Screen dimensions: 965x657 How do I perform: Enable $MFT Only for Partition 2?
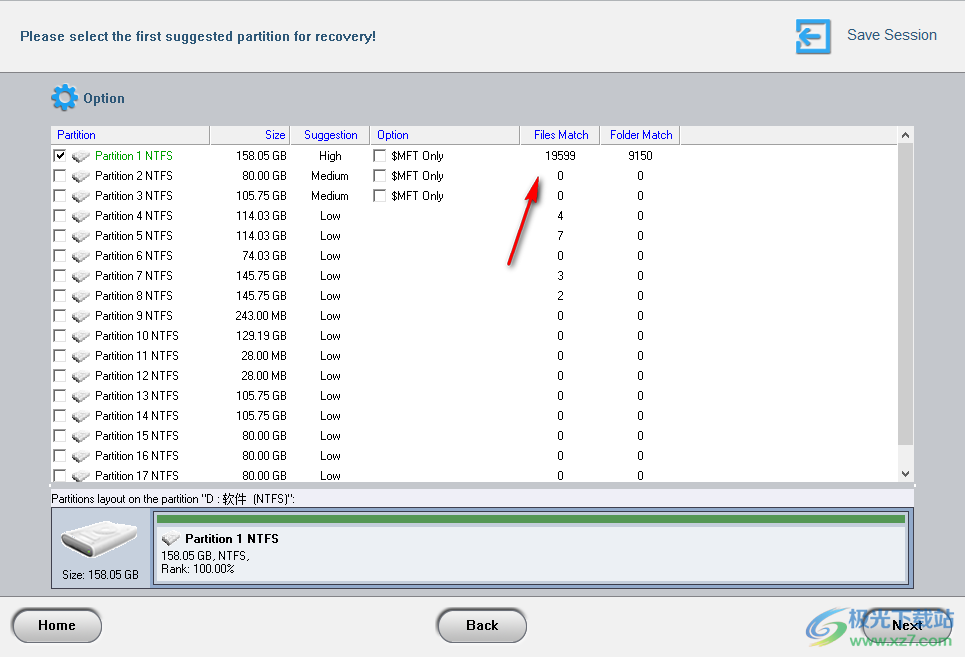pos(380,176)
